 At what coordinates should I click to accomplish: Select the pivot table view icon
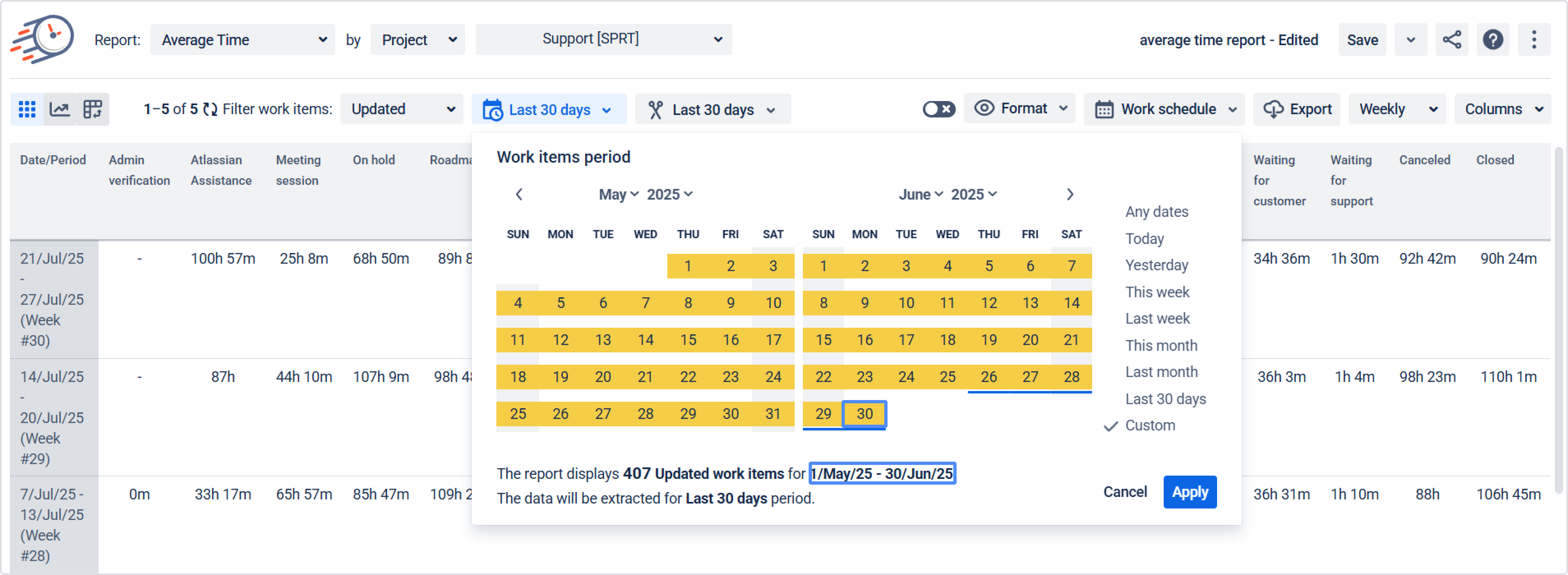(92, 110)
